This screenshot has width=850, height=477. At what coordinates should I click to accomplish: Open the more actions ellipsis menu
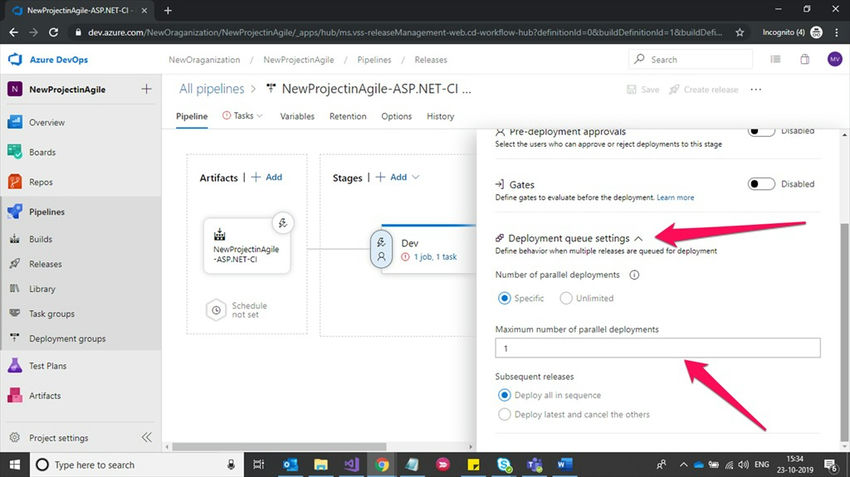pos(756,89)
